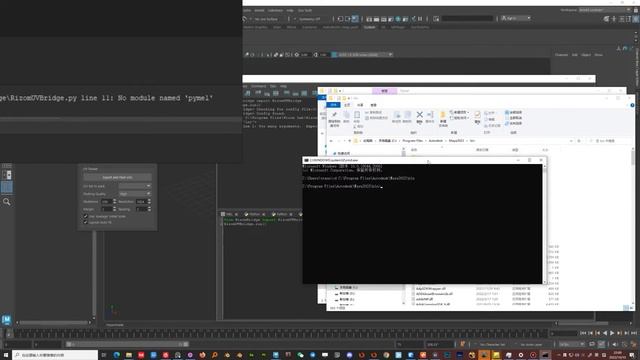This screenshot has width=640, height=360.
Task: Click the red X delete icon in Explorer ribbon
Action: tap(419, 115)
